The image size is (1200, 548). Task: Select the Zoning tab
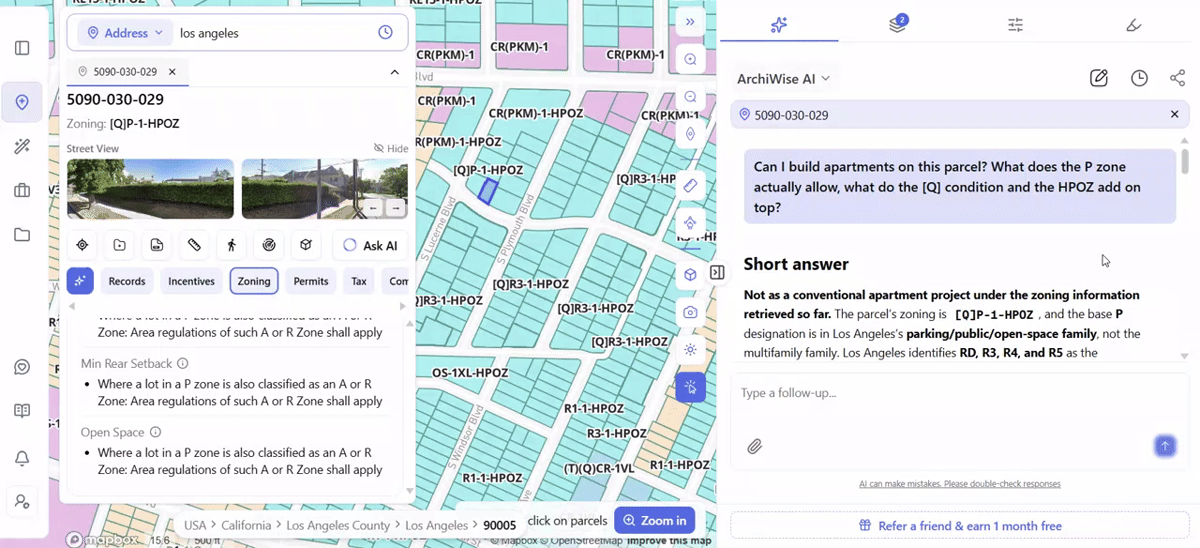(254, 281)
